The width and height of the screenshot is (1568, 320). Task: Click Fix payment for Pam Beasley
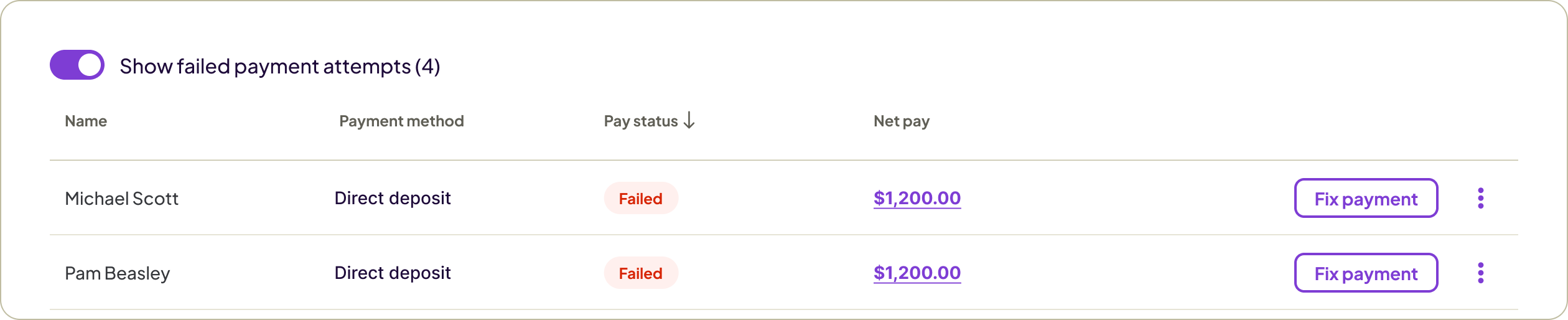[1365, 273]
